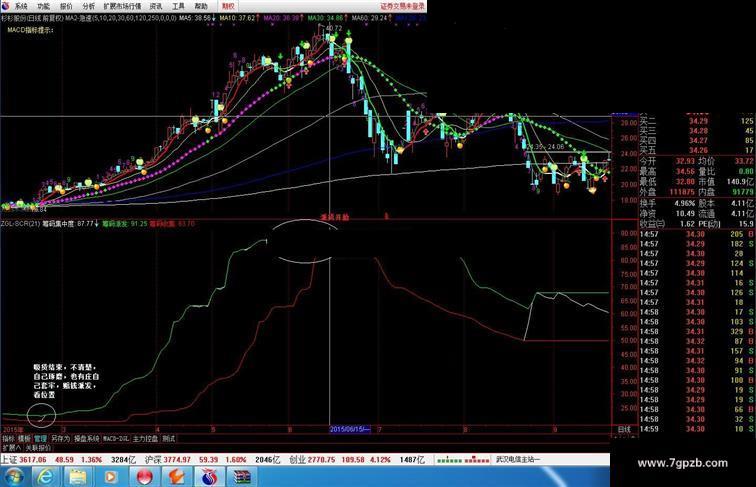
Task: Click the 沪深 index value 3774.97
Action: tap(177, 460)
